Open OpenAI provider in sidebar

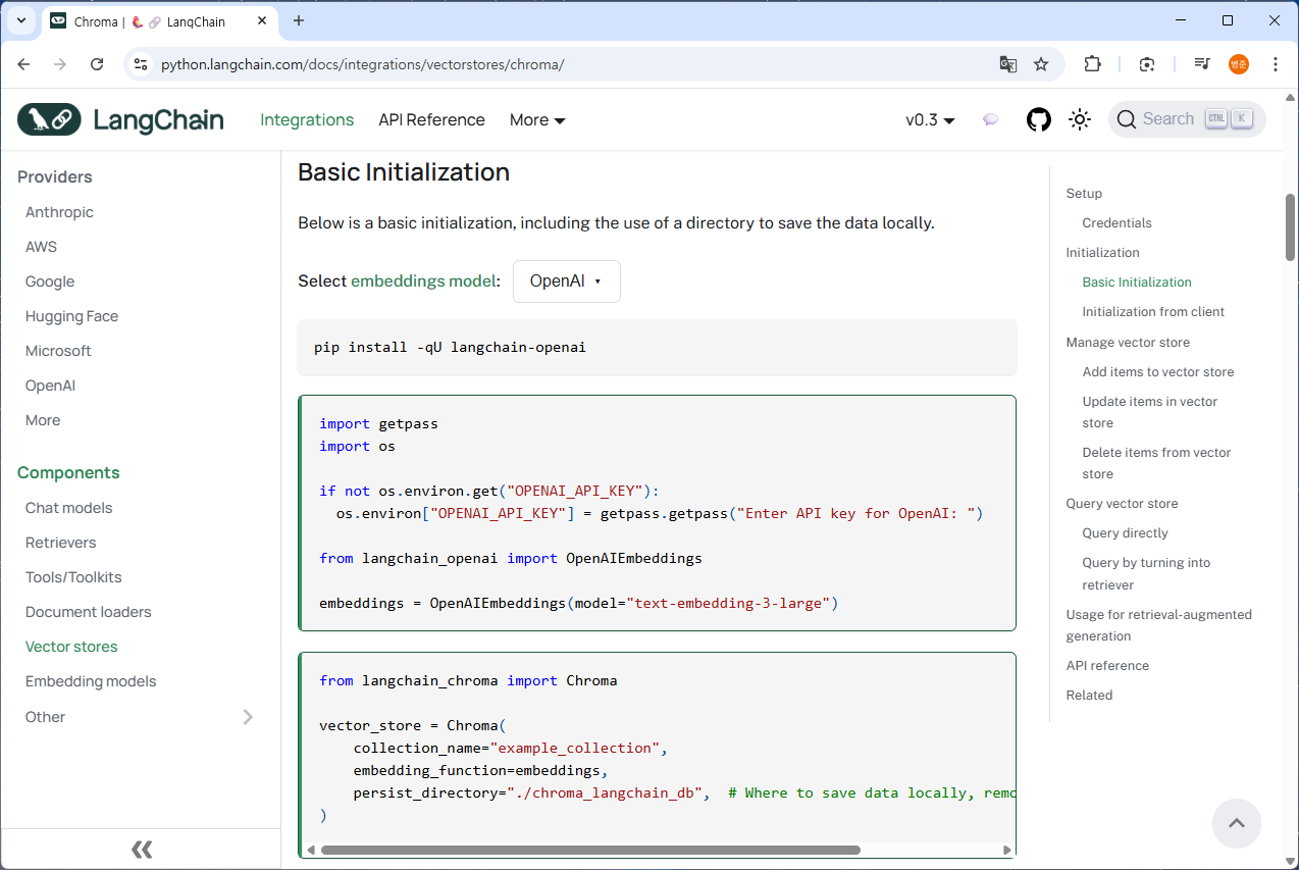point(50,386)
